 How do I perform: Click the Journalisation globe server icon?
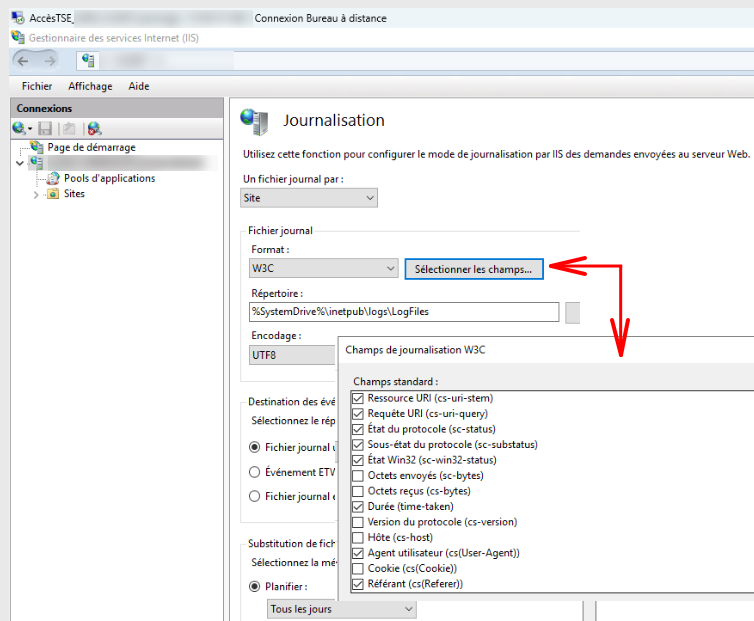(x=254, y=122)
